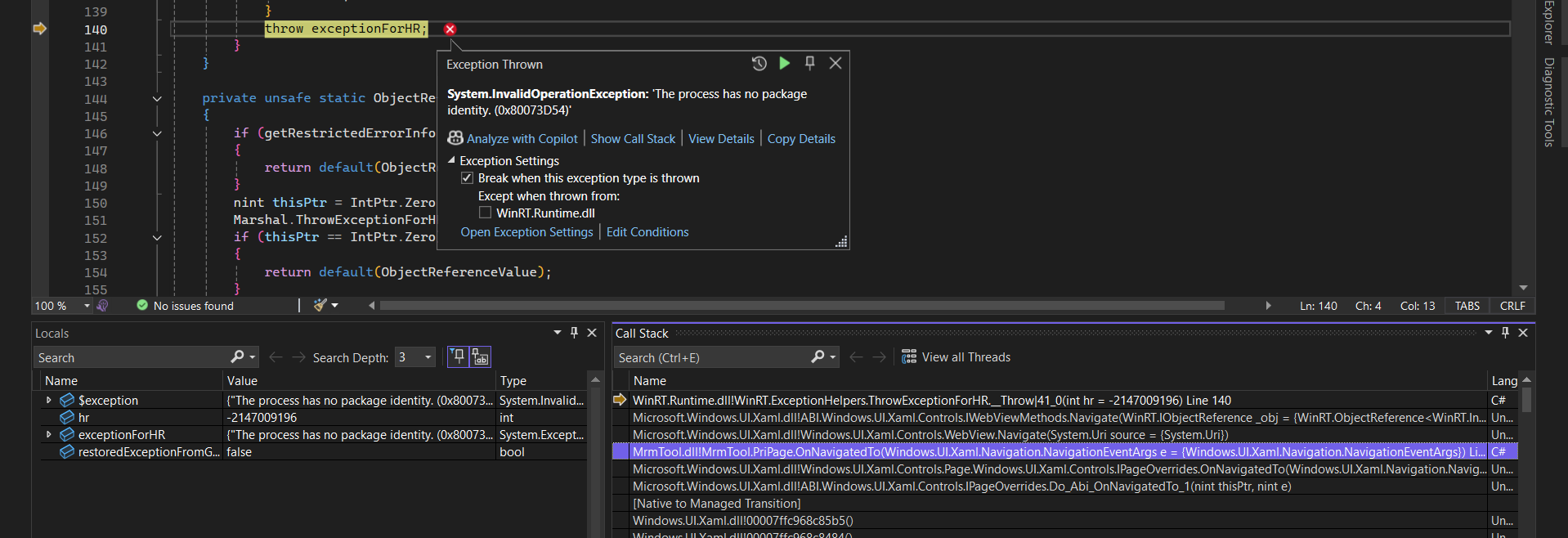Click the Show Call Stack link
1568x538 pixels.
coord(633,139)
